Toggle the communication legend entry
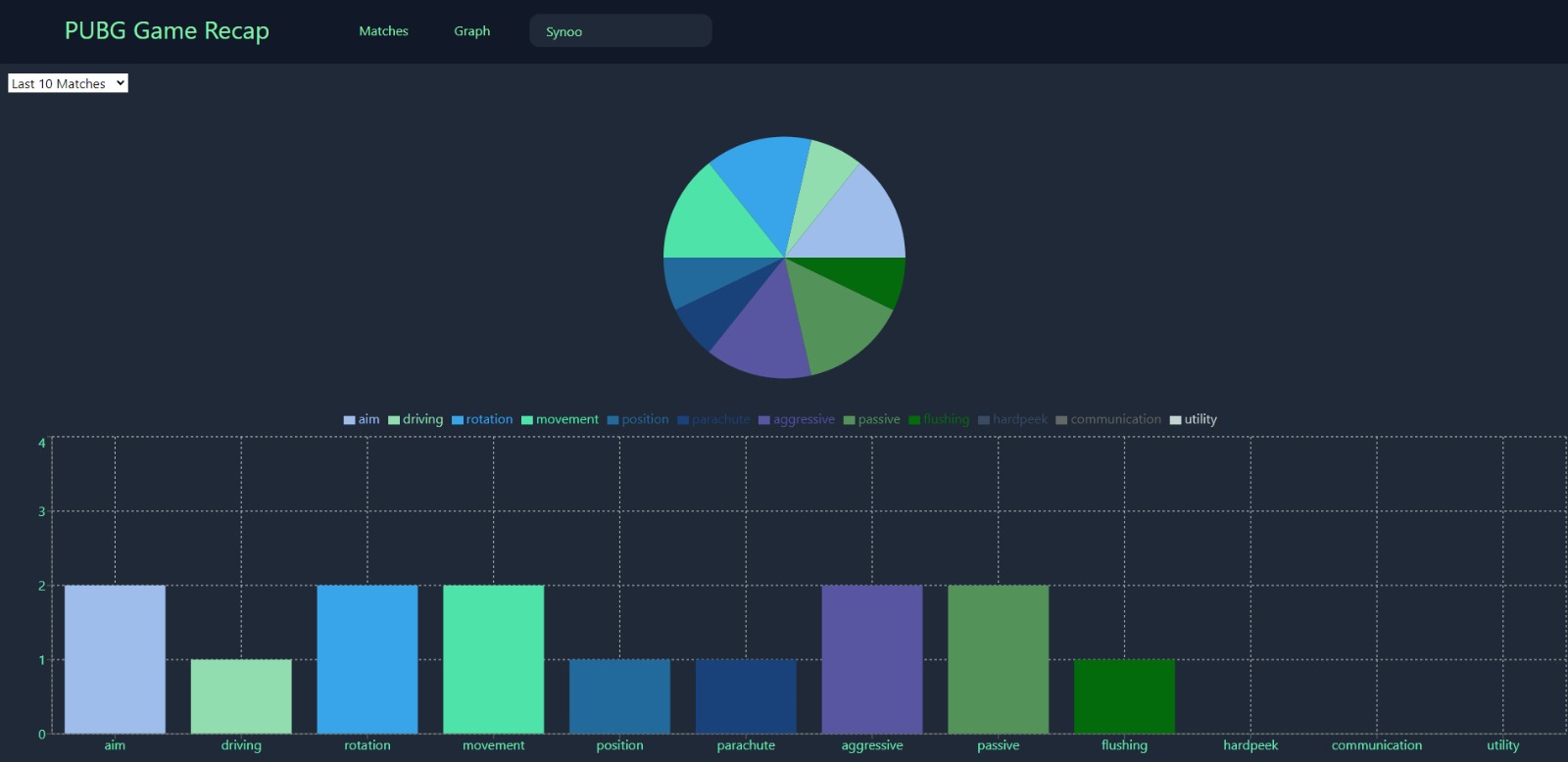 point(1108,419)
